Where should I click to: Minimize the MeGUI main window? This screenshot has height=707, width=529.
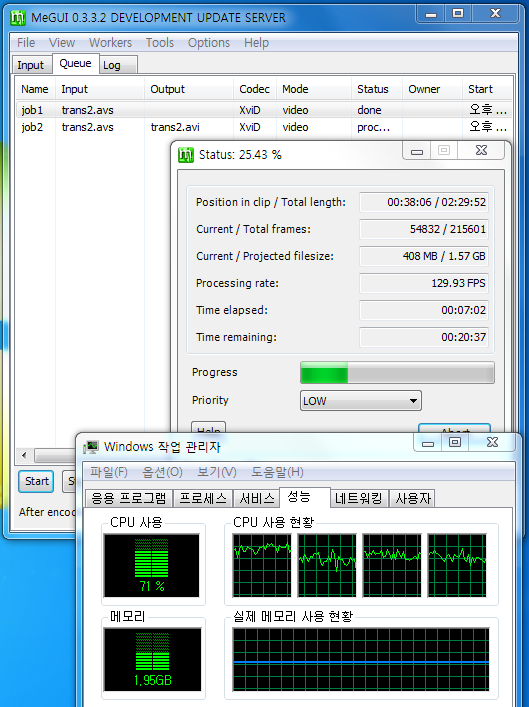431,14
